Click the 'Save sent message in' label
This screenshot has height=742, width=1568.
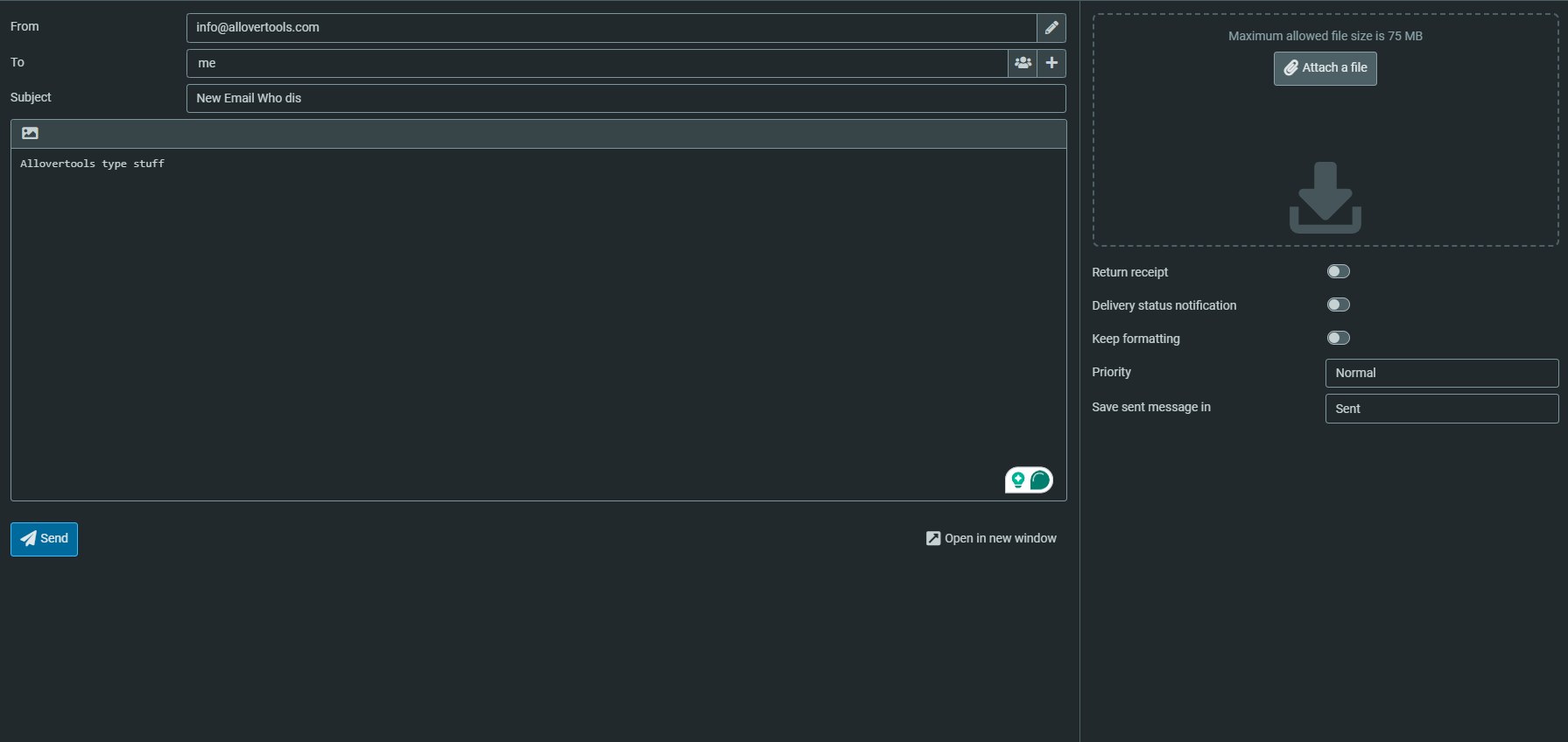1150,407
